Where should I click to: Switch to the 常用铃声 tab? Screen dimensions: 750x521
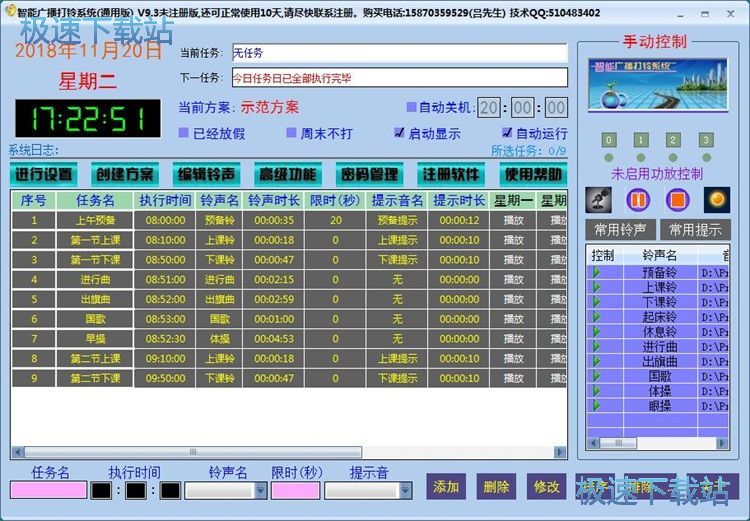(x=620, y=230)
